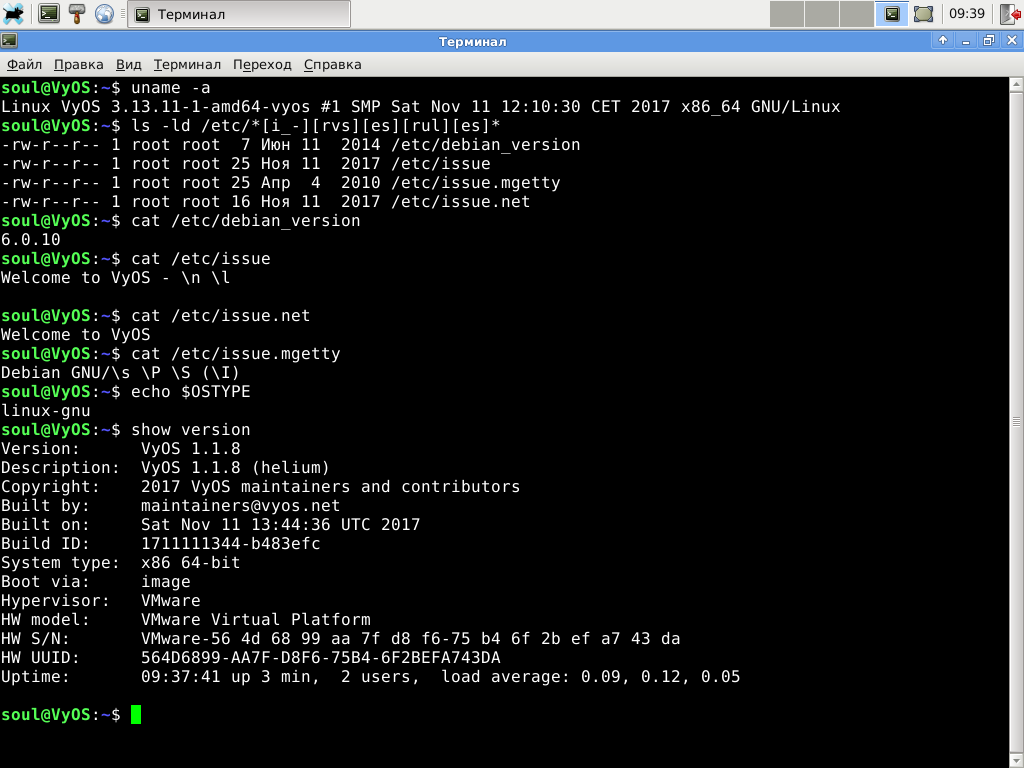1024x768 pixels.
Task: Click the logout door icon in panel
Action: [x=1010, y=14]
